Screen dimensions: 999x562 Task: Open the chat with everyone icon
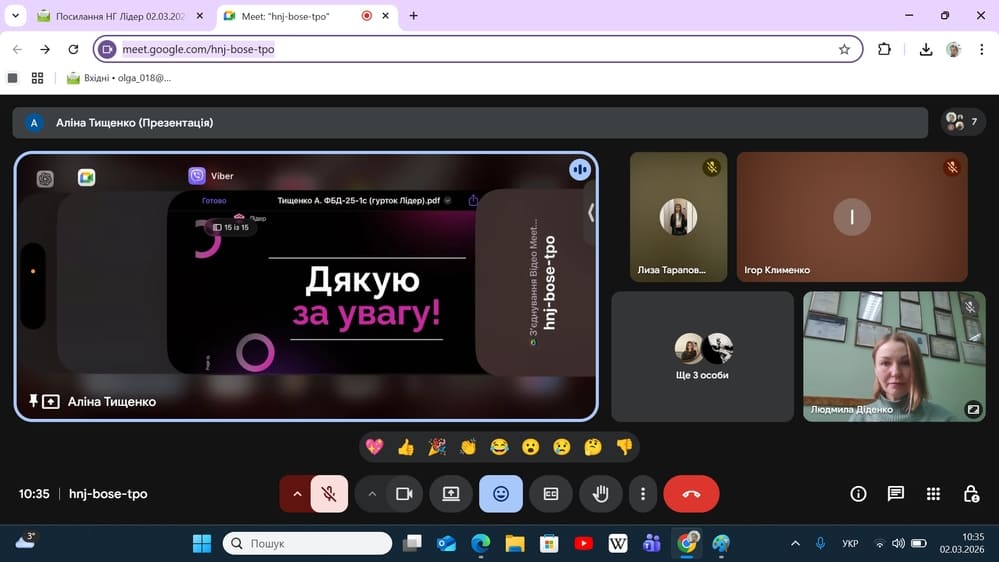point(896,494)
